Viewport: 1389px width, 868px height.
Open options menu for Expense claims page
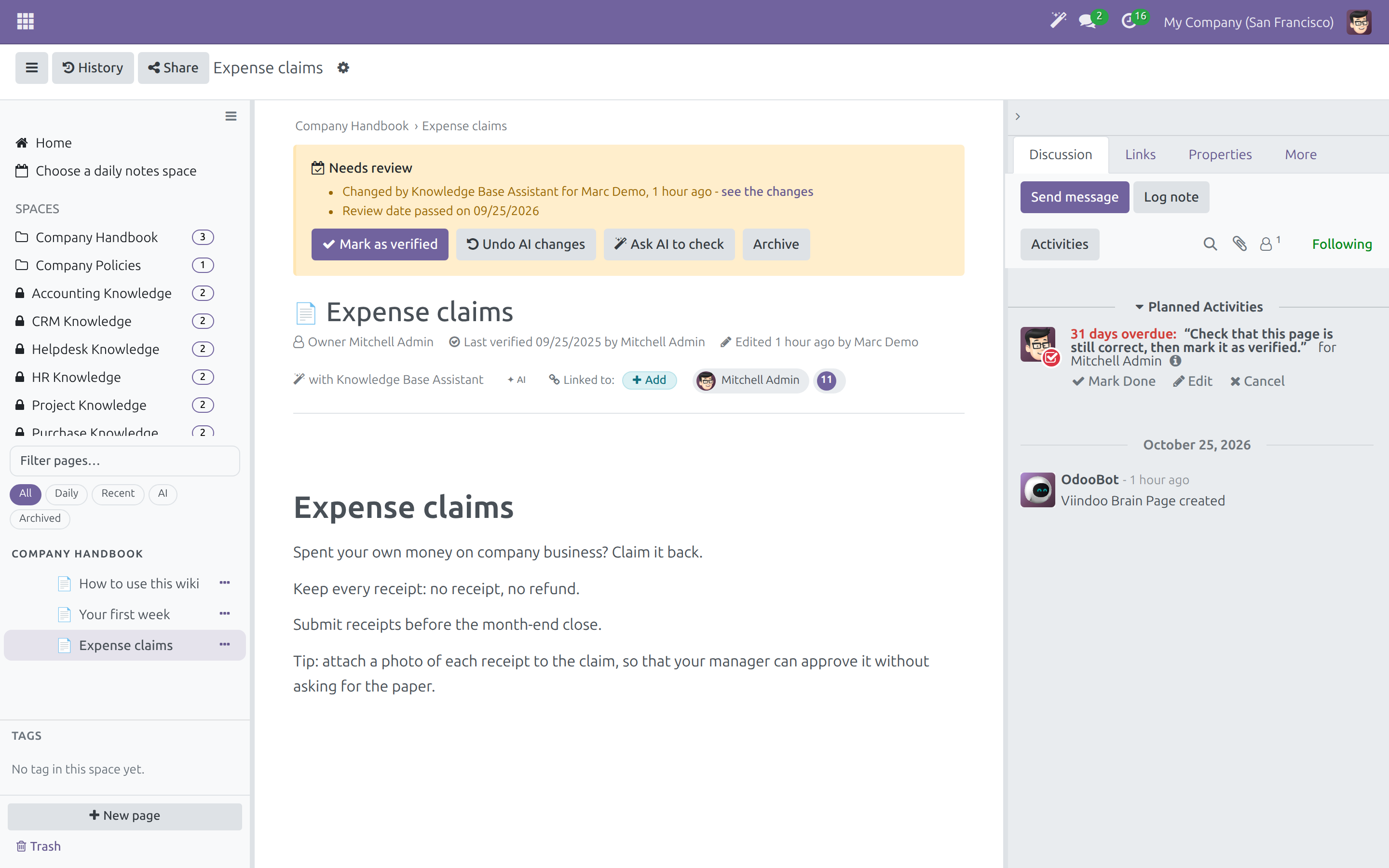(225, 645)
